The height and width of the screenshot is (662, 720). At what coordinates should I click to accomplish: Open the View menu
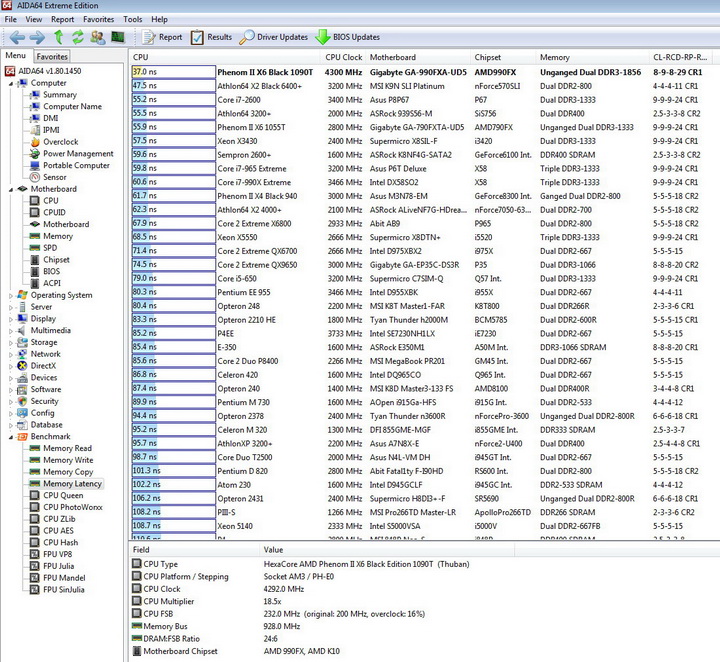point(34,19)
